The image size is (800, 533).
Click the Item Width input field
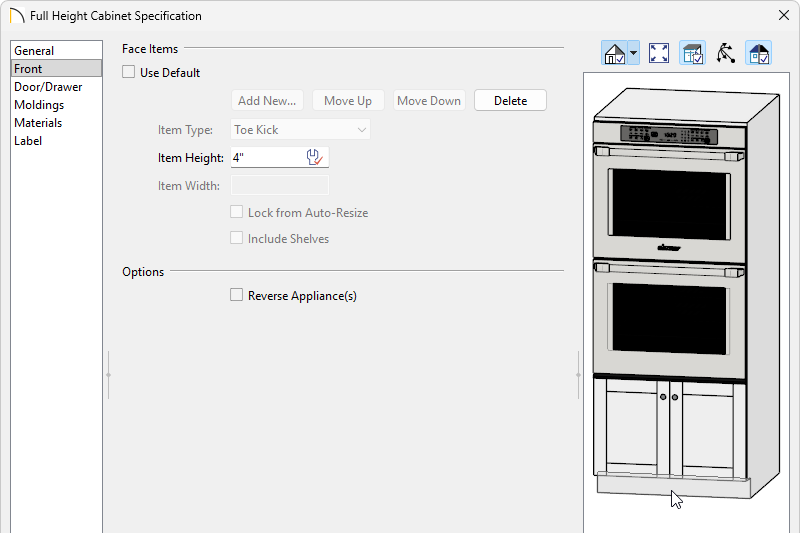point(280,185)
